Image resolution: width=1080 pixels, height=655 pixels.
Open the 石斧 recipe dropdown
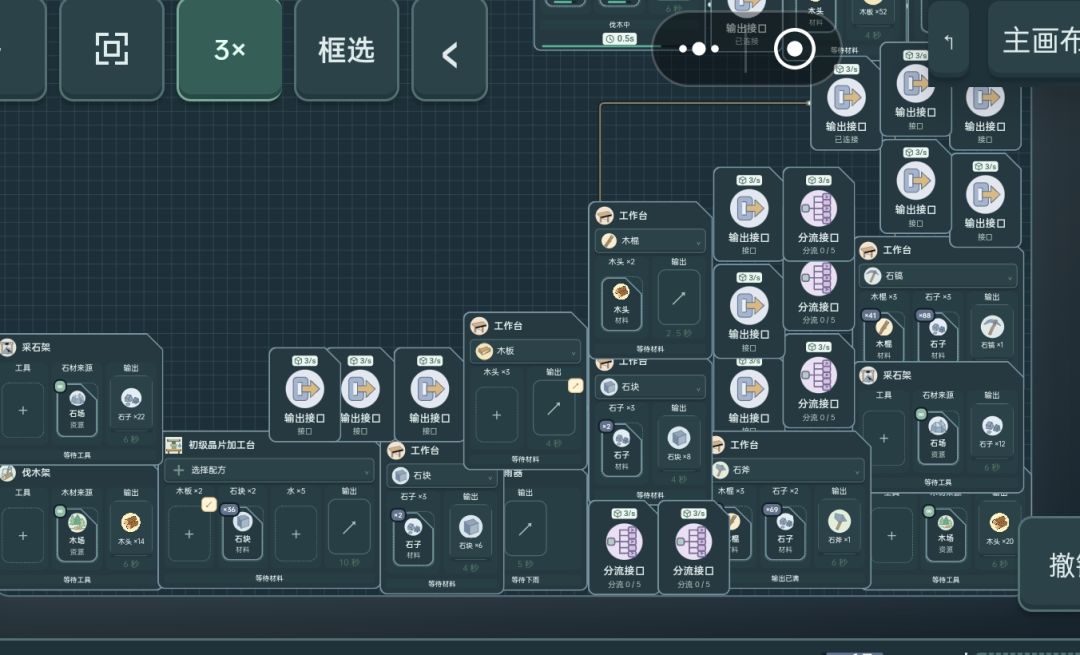click(787, 470)
